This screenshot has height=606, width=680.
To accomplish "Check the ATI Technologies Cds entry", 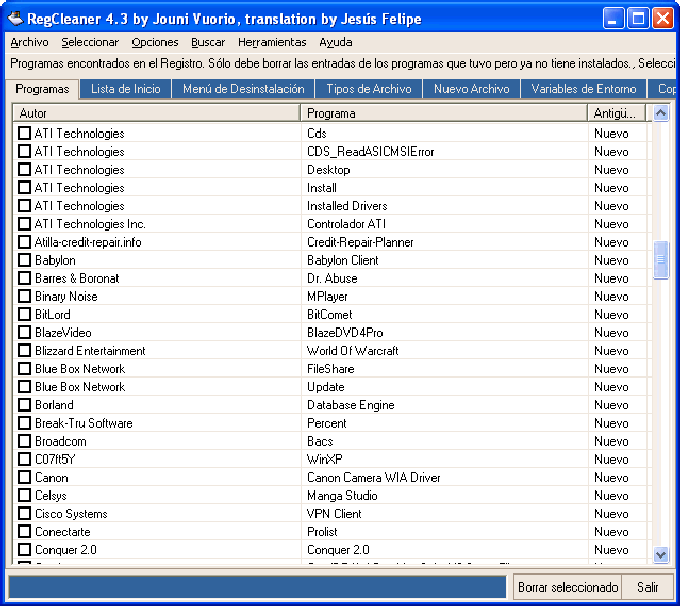I will point(25,133).
